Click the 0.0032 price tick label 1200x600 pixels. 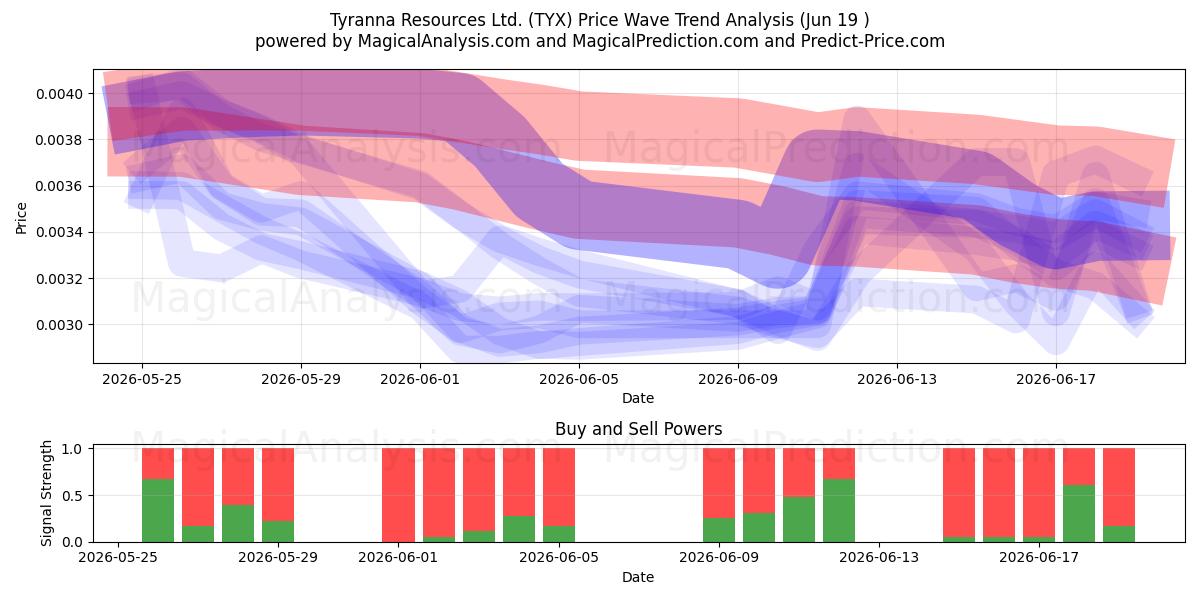click(62, 278)
